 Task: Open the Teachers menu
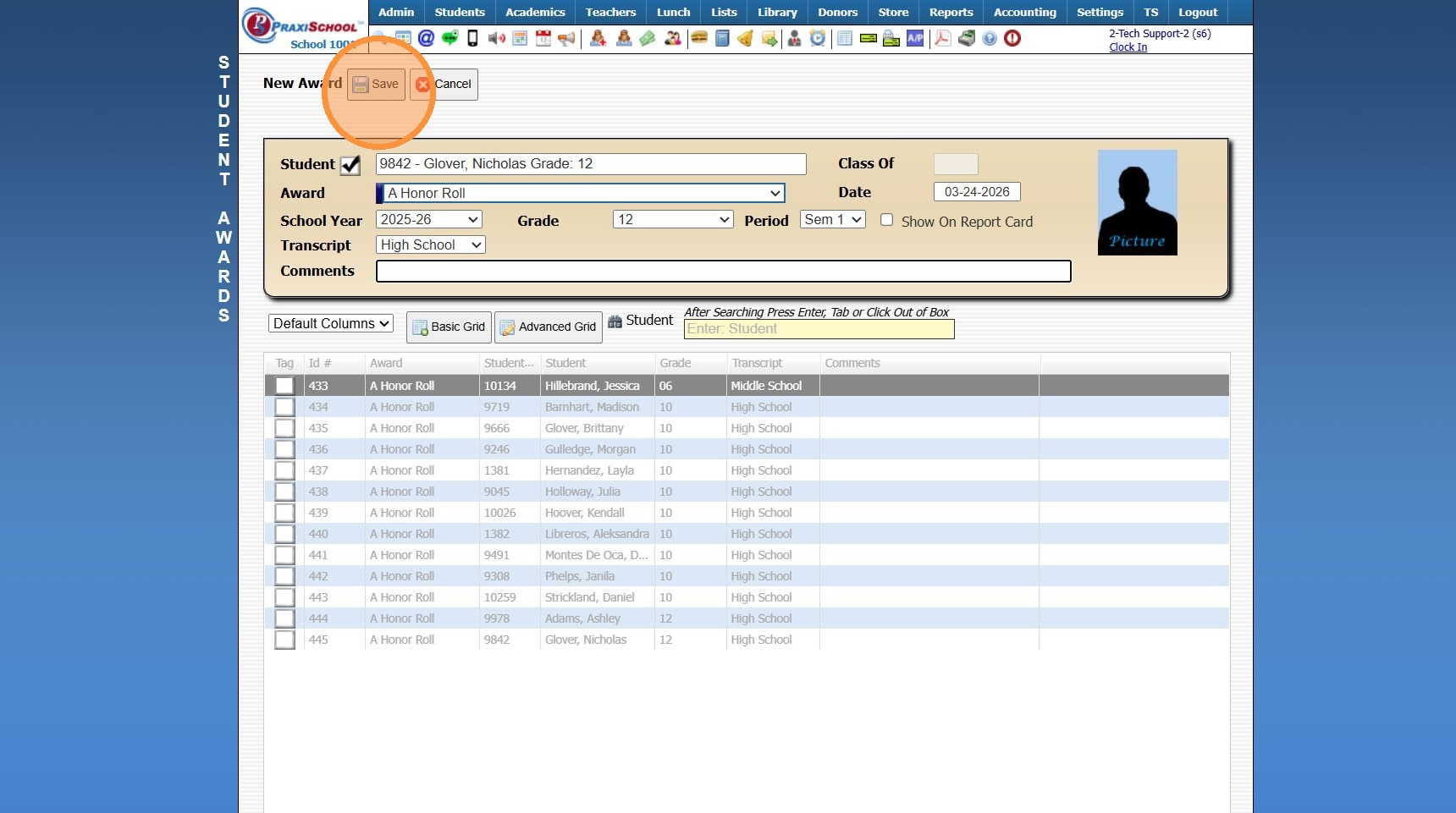(610, 12)
